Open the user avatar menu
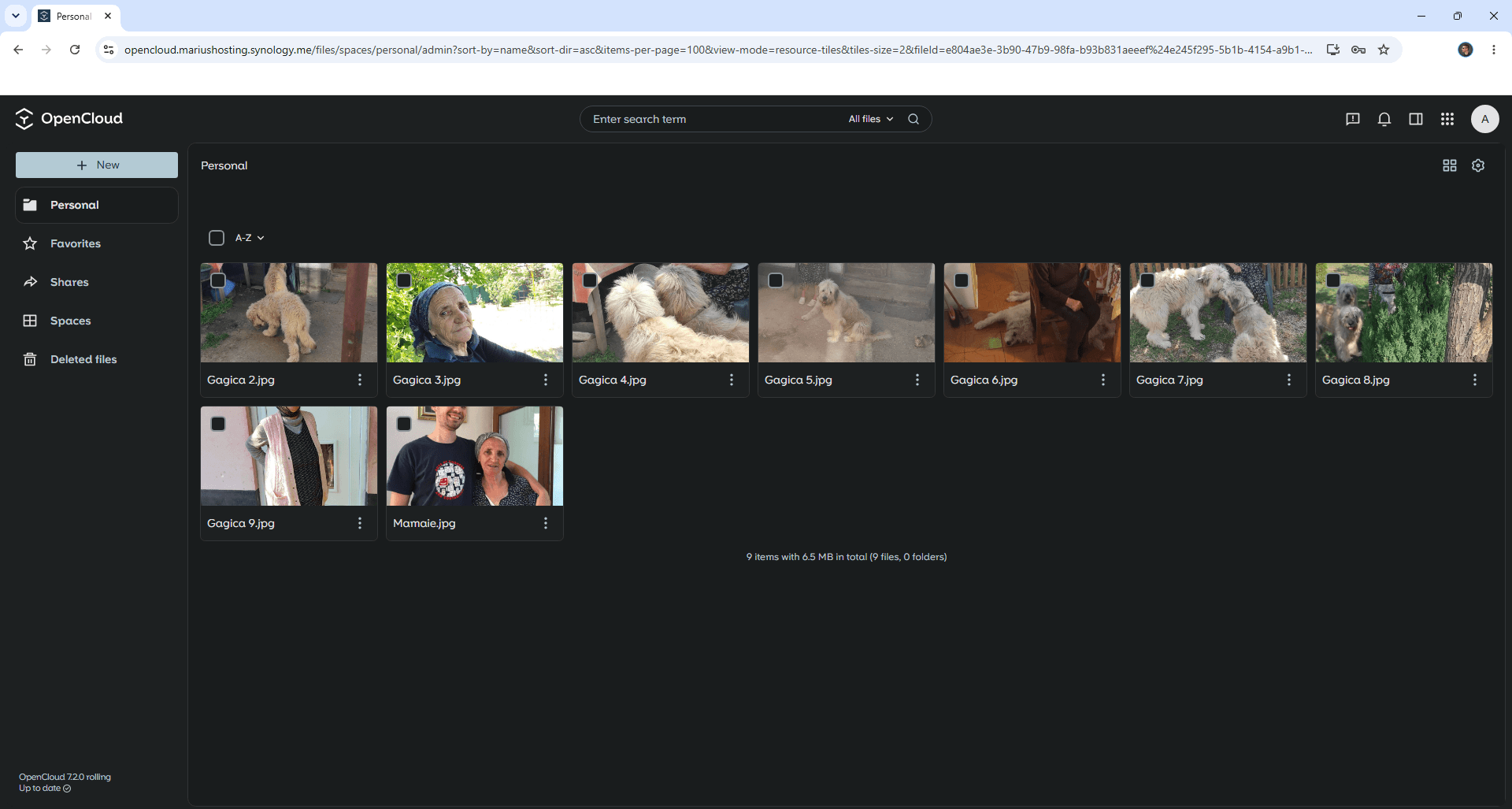 [x=1484, y=119]
